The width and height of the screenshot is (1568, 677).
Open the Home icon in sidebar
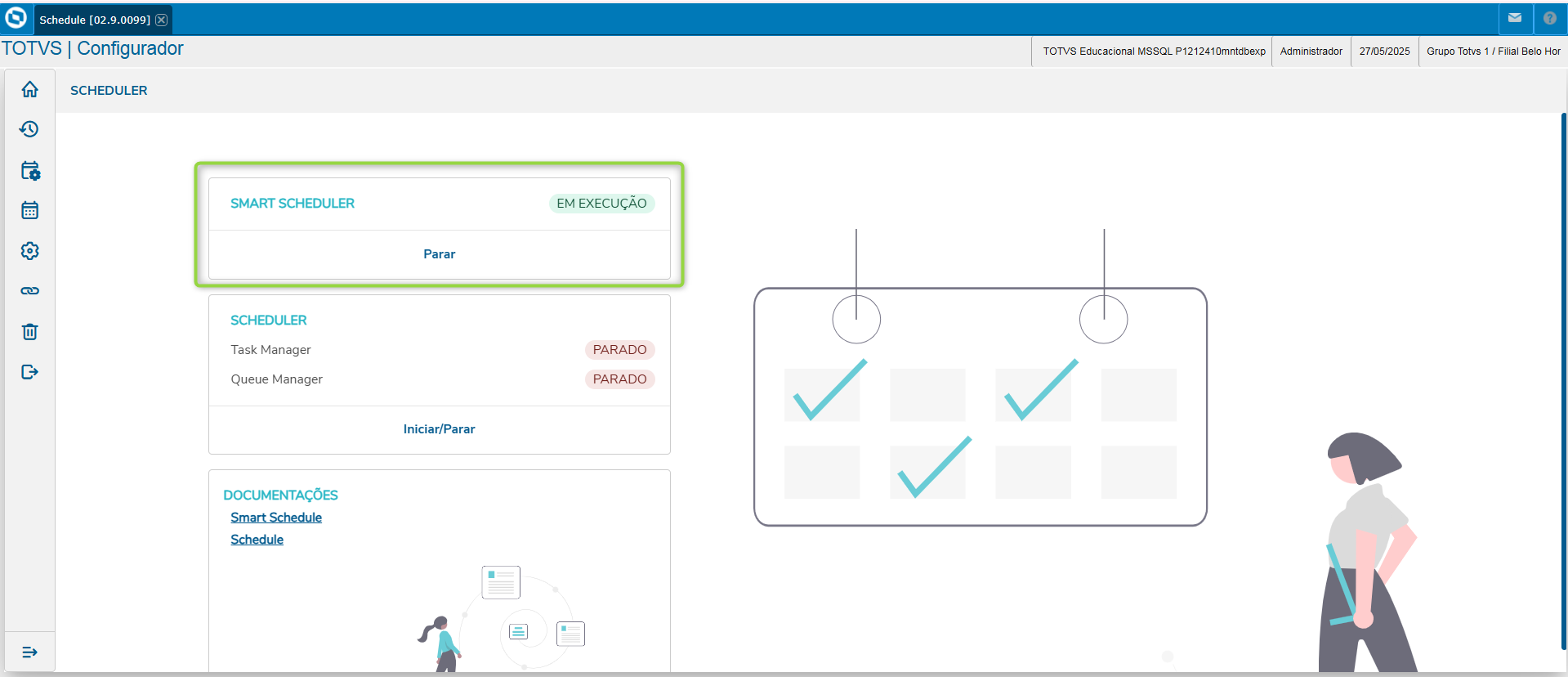pos(30,89)
